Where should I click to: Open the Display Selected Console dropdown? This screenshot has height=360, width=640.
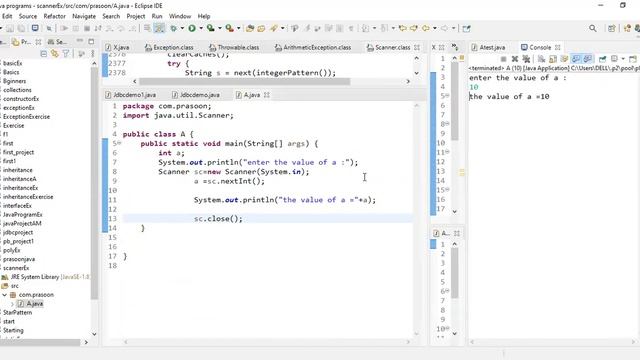623,59
